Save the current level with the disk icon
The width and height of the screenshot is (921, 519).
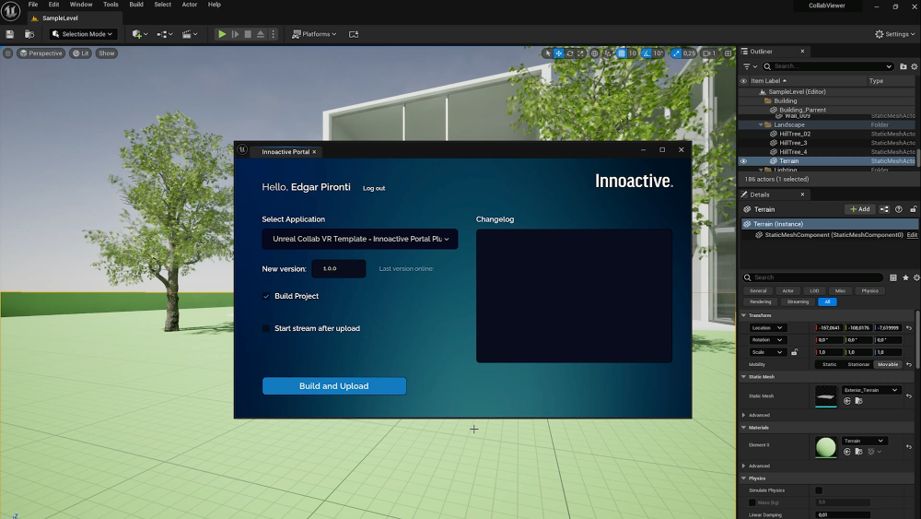[x=9, y=34]
